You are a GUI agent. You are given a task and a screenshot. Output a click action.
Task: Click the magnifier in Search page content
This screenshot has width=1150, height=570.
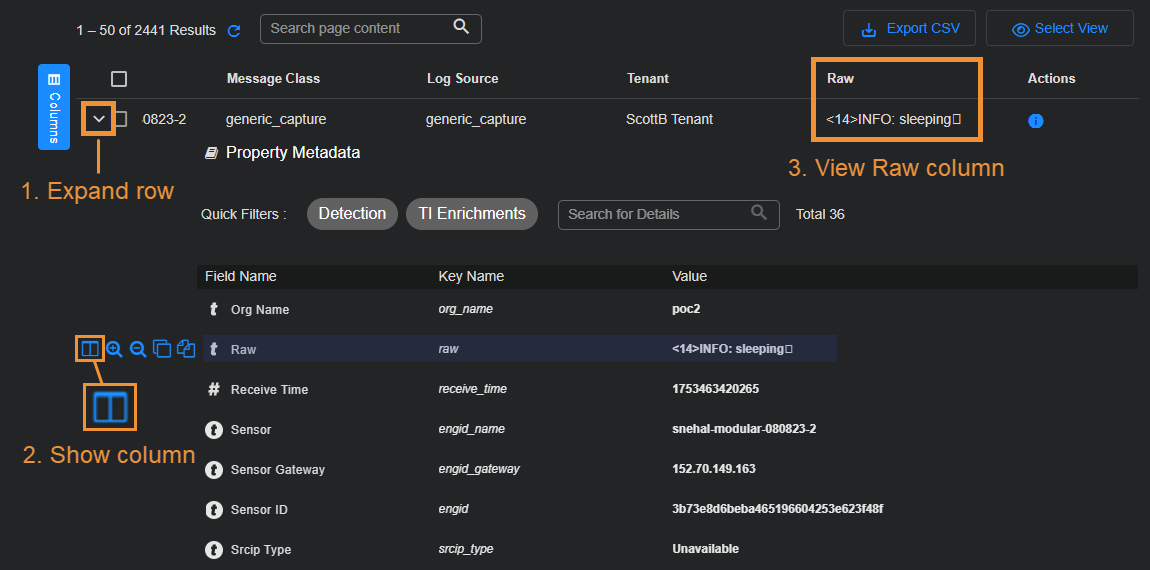(x=461, y=27)
